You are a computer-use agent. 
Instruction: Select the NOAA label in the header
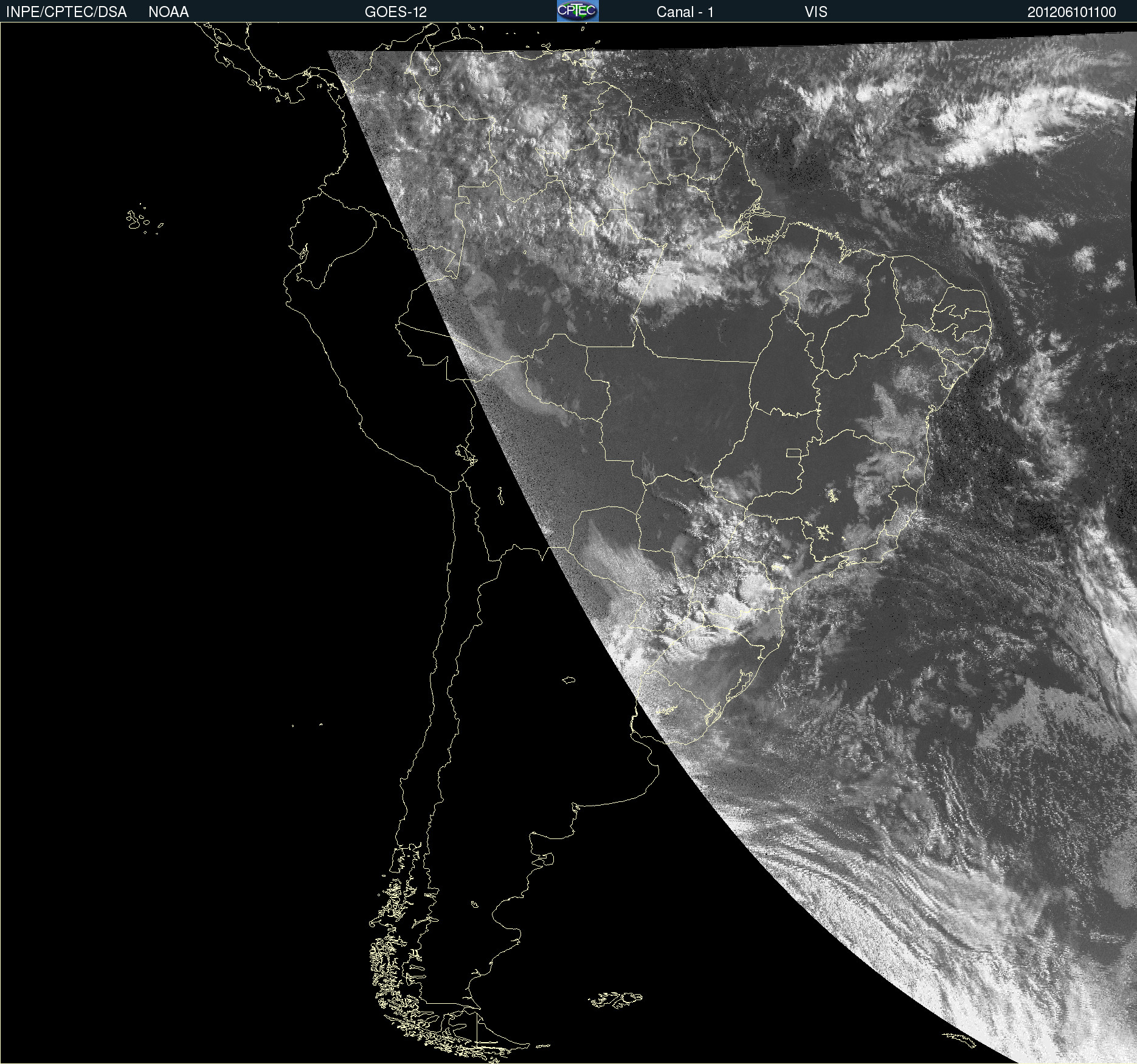click(x=168, y=12)
